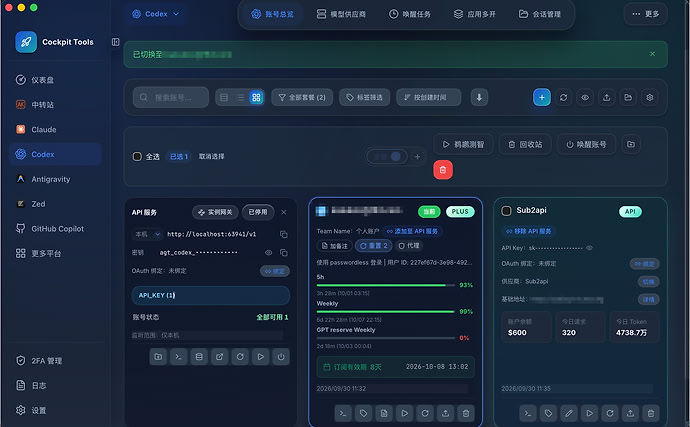Reveal Sub2api API Key with eye icon
The width and height of the screenshot is (690, 427).
tap(589, 248)
